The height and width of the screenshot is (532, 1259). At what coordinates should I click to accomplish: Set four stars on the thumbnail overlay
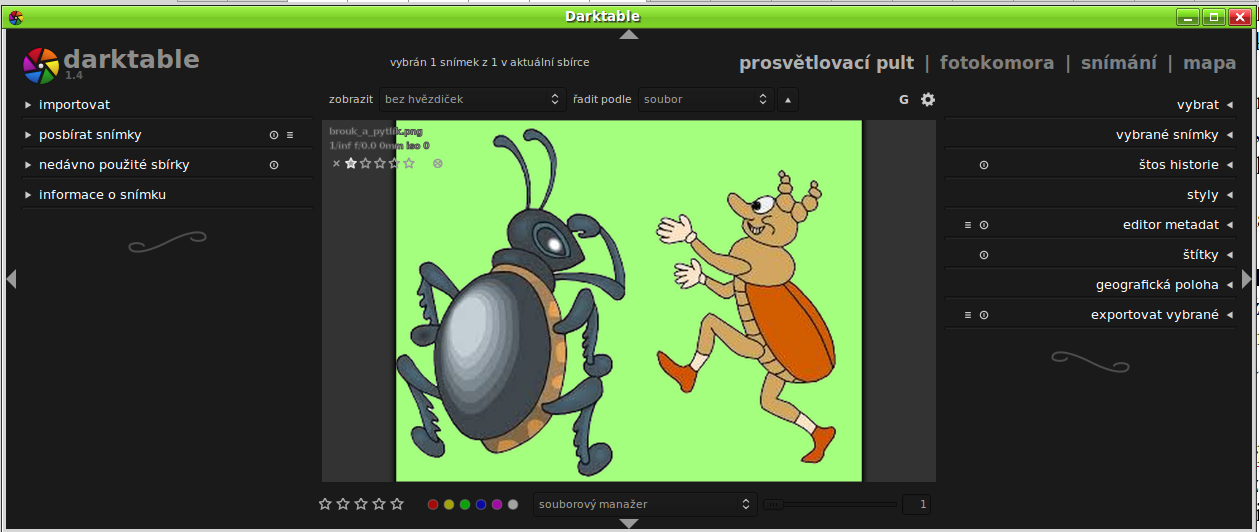394,163
